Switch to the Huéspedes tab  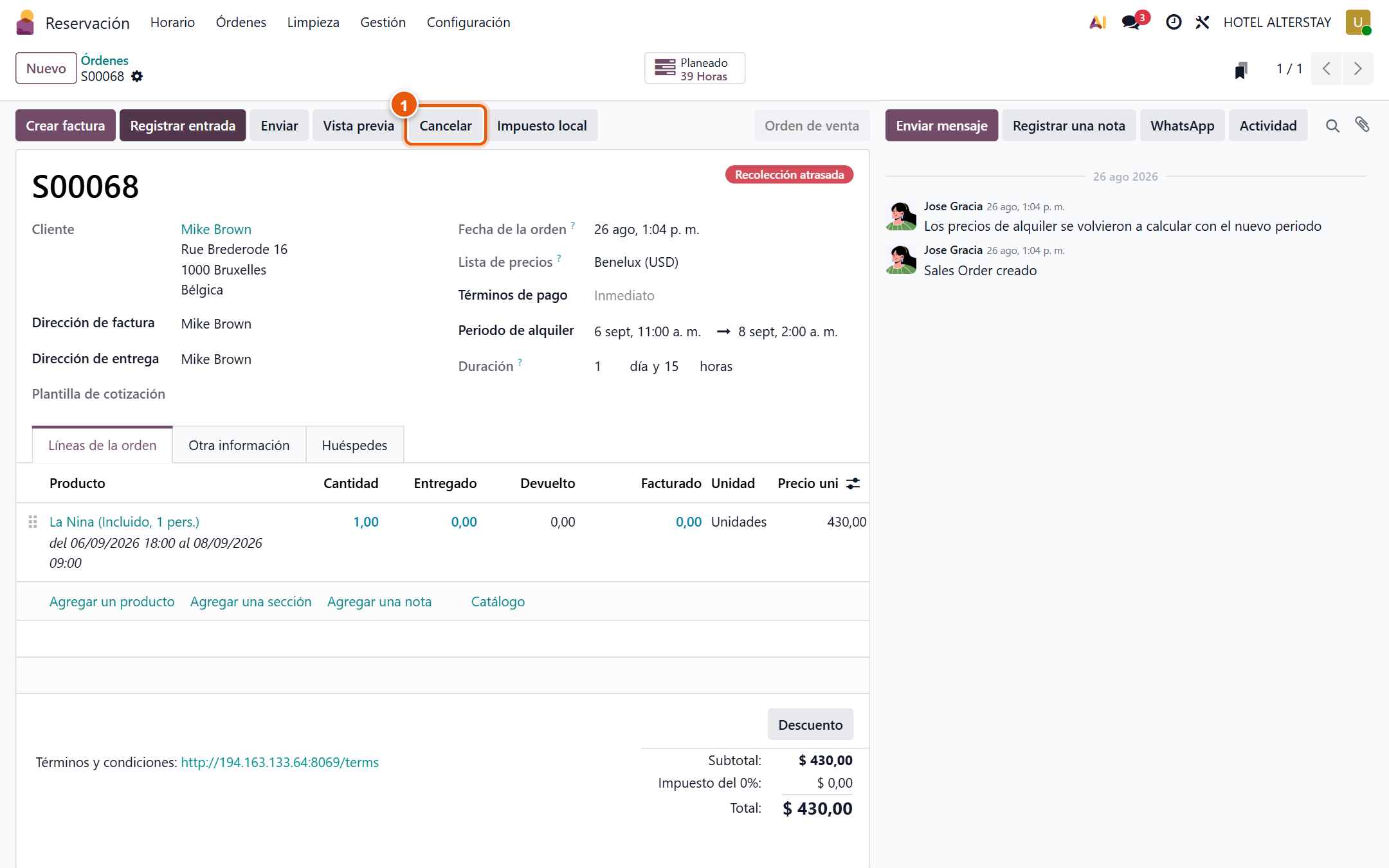pyautogui.click(x=354, y=445)
